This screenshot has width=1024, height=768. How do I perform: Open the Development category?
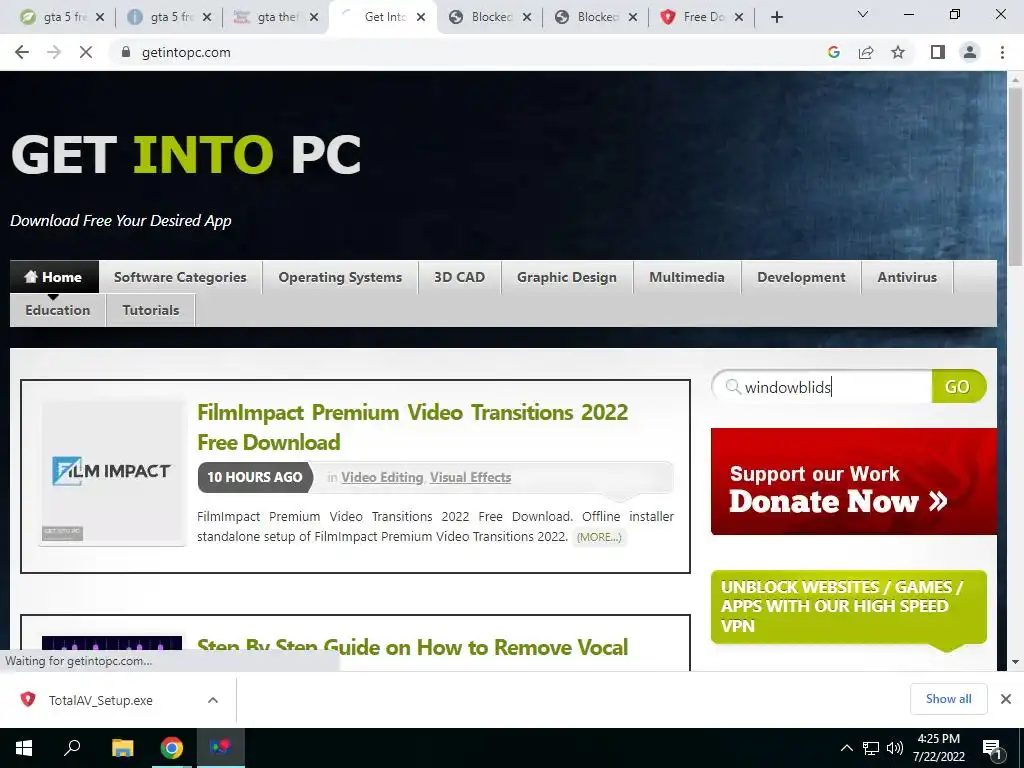click(x=801, y=277)
